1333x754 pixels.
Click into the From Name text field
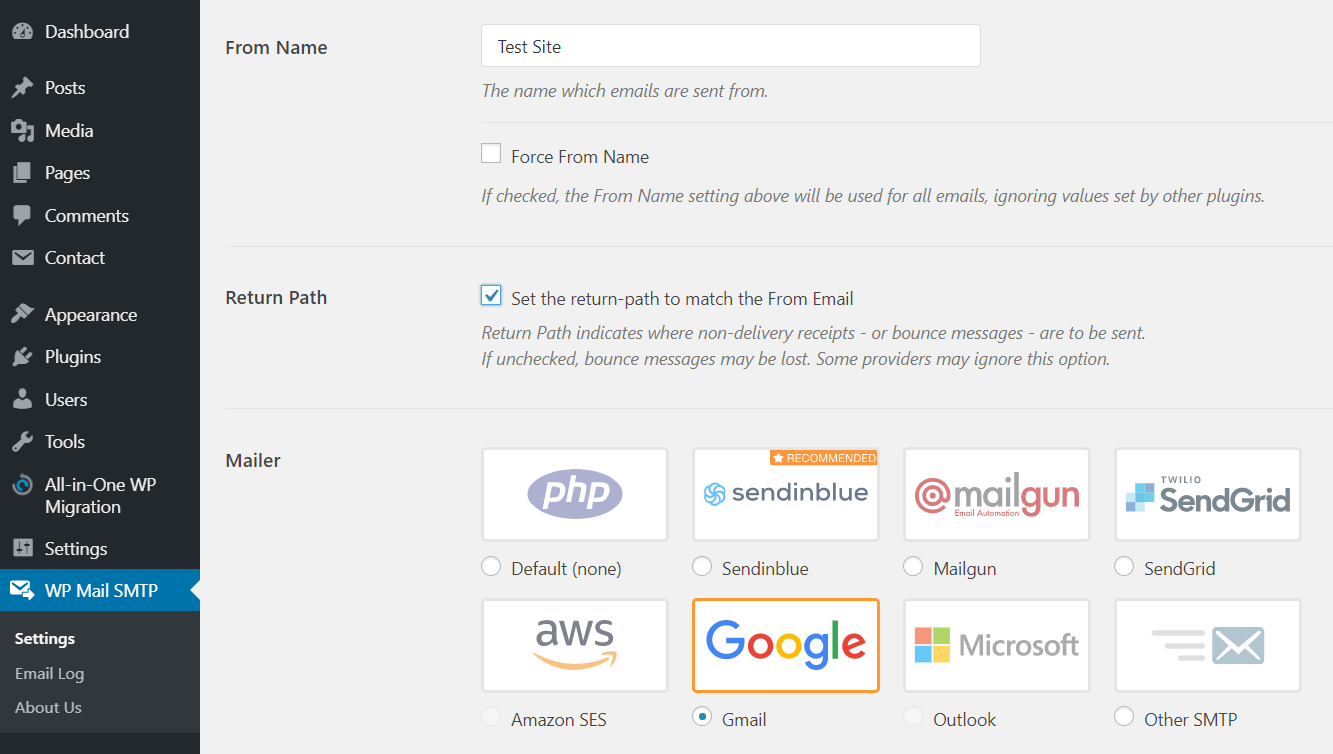pyautogui.click(x=730, y=46)
